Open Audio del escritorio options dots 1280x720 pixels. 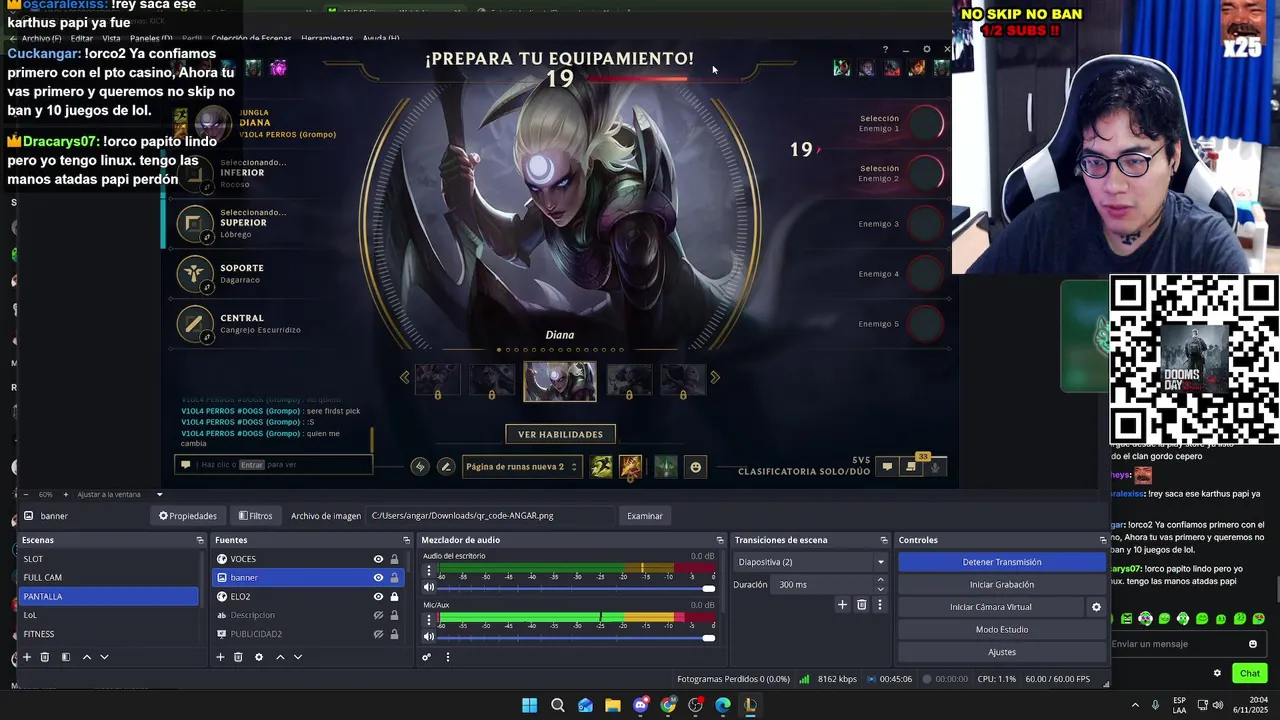tap(429, 571)
